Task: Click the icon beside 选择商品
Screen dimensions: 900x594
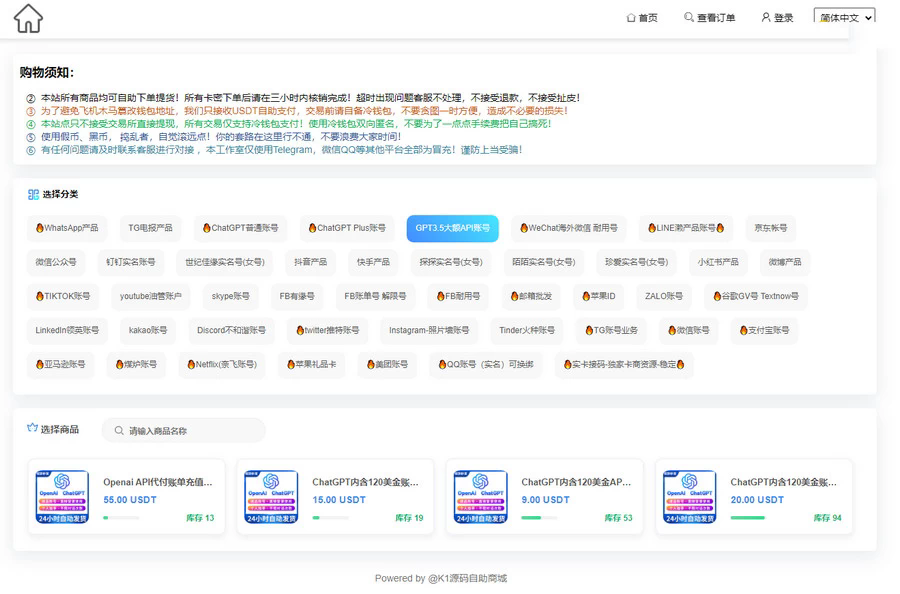Action: (x=33, y=429)
